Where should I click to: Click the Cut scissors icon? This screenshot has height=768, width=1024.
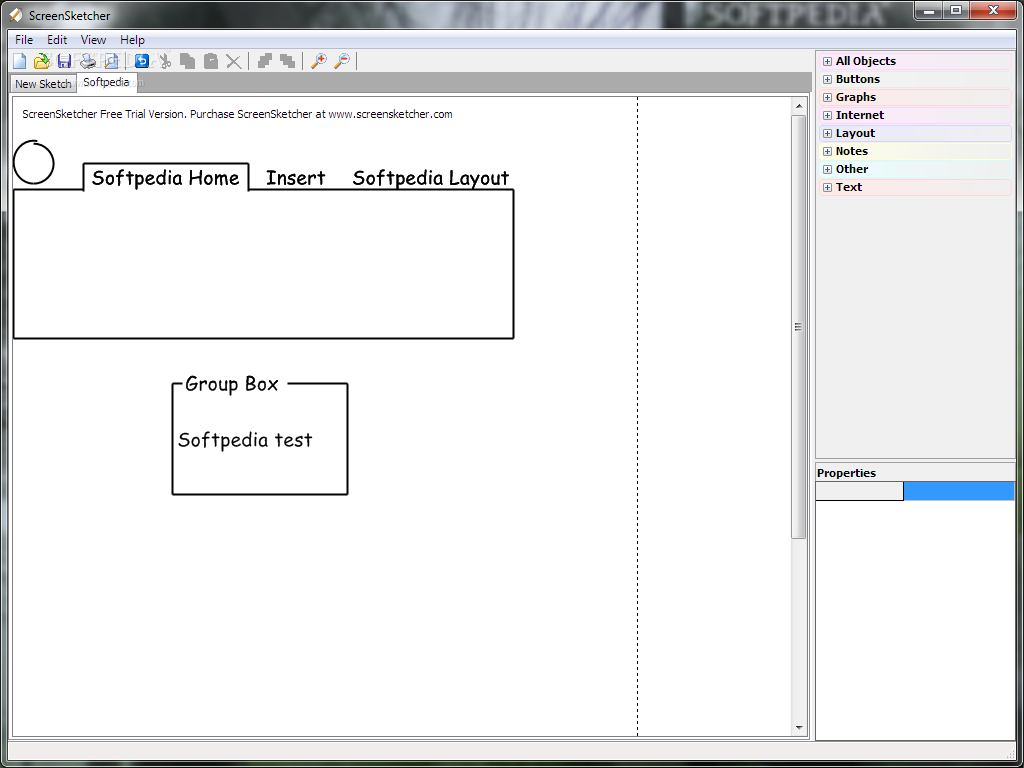pyautogui.click(x=165, y=61)
